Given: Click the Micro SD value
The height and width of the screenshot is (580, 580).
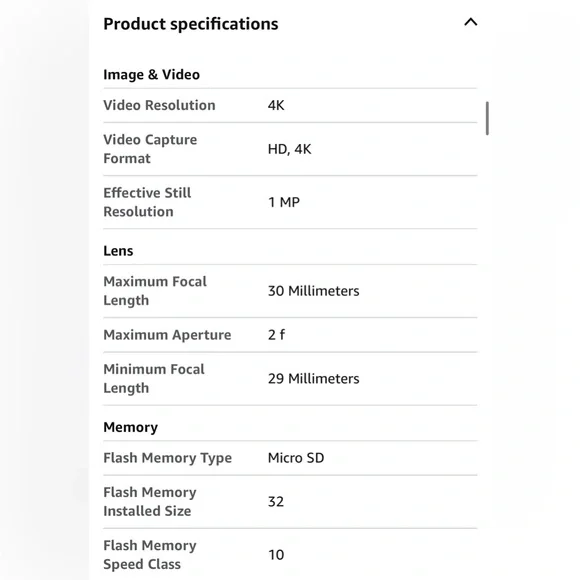Looking at the screenshot, I should (296, 458).
